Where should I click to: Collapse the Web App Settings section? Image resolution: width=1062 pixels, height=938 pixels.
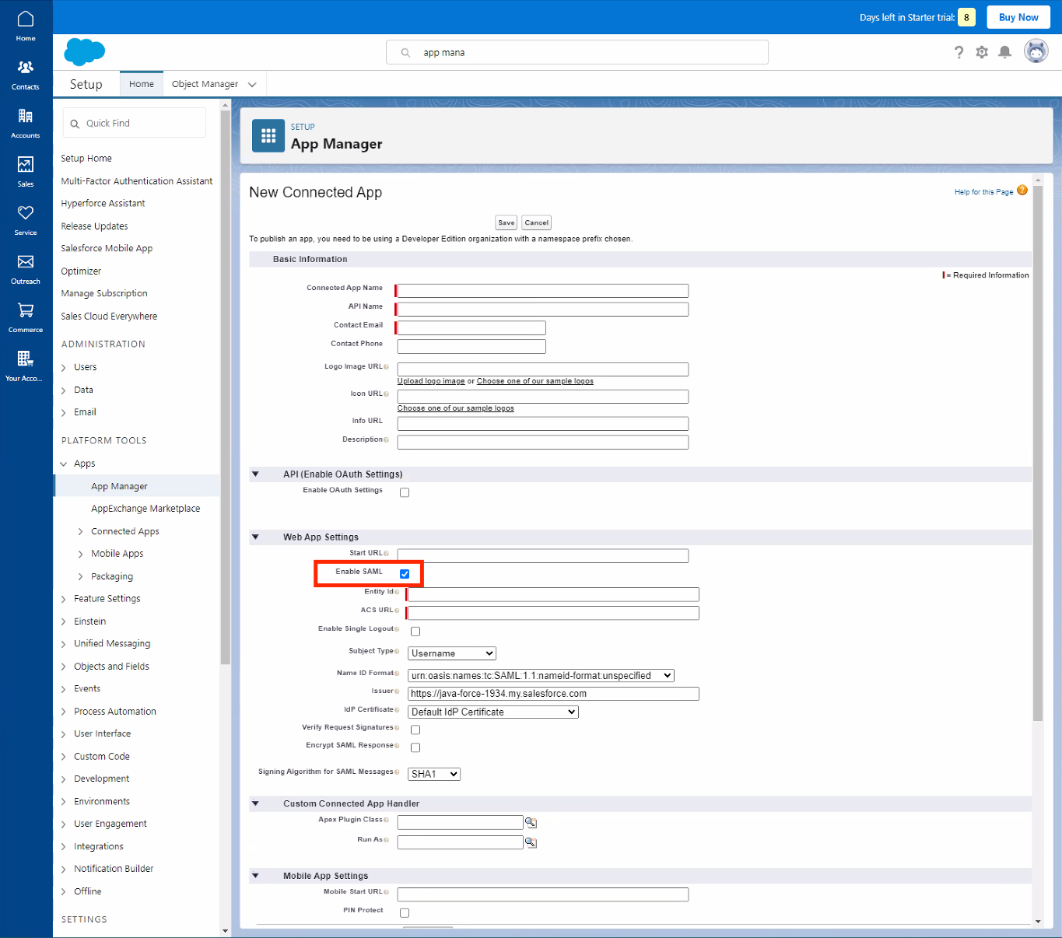pos(255,537)
